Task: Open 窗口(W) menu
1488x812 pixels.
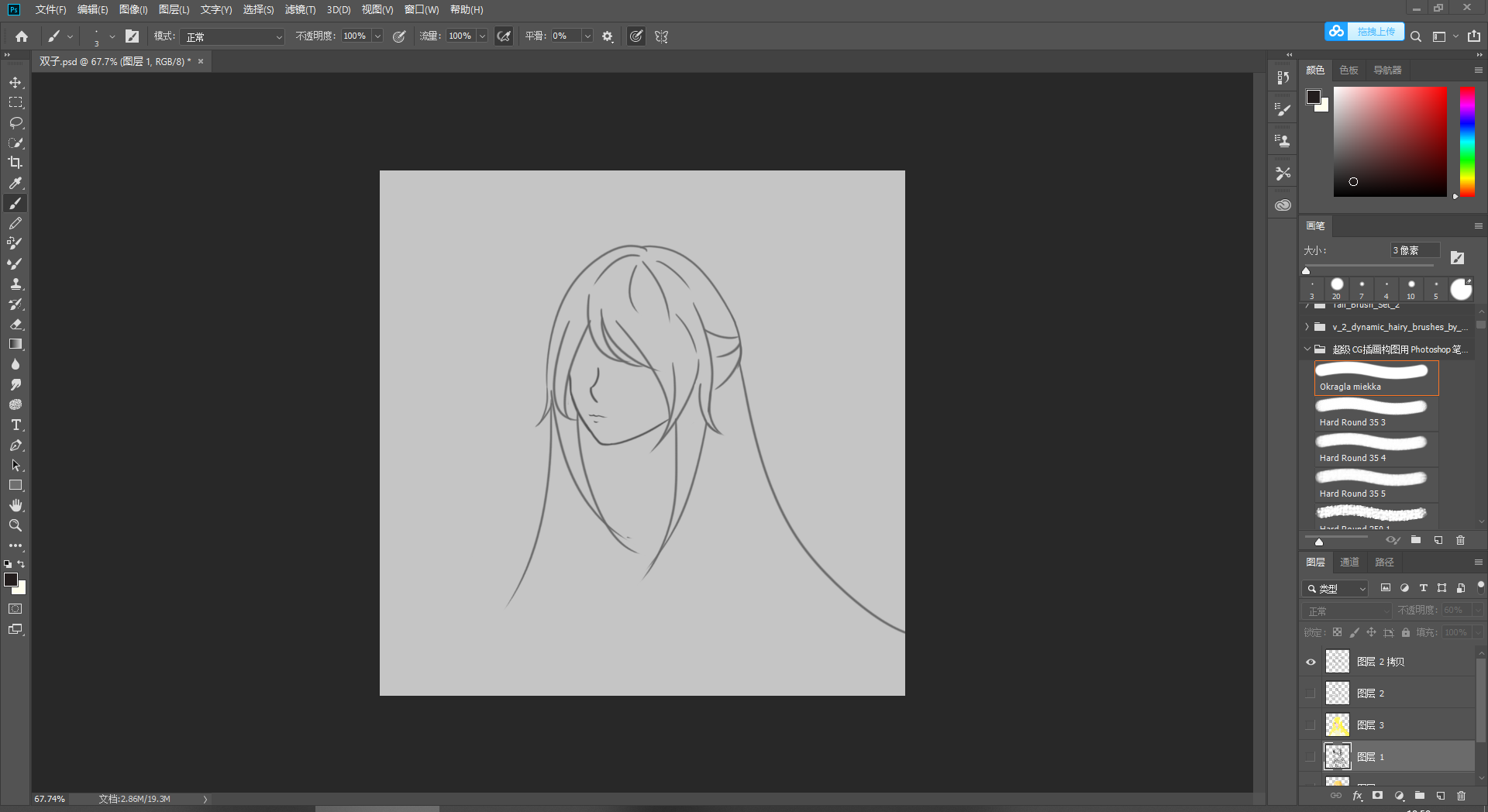Action: [x=422, y=9]
